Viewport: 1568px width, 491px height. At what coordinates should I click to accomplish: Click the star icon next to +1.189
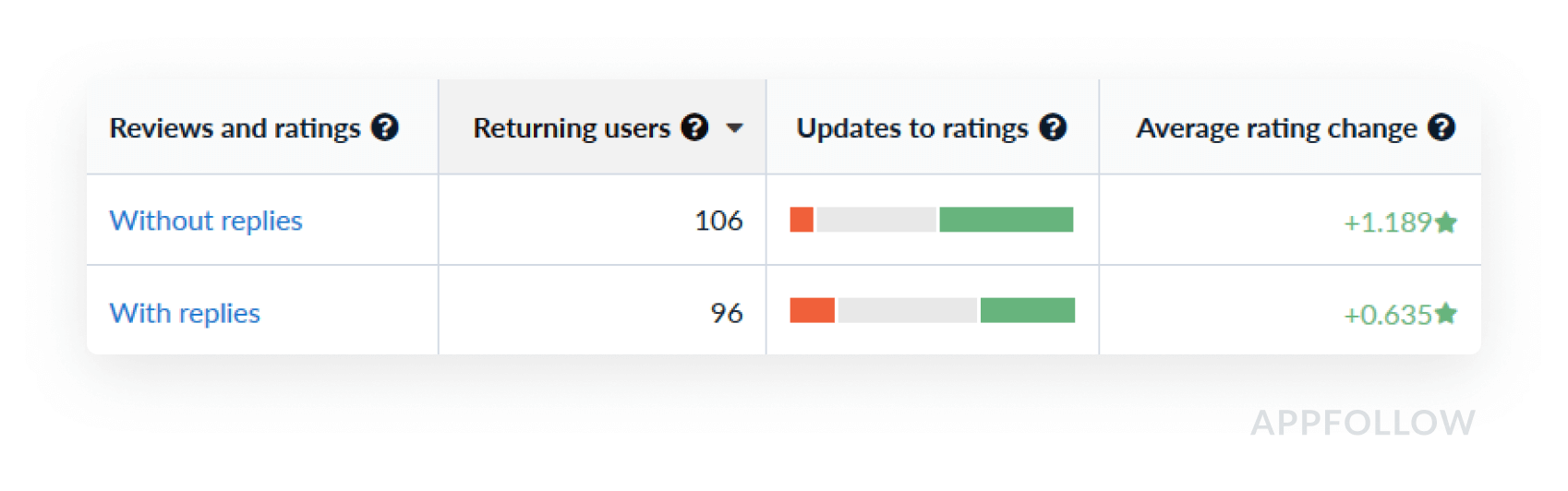click(x=1447, y=222)
